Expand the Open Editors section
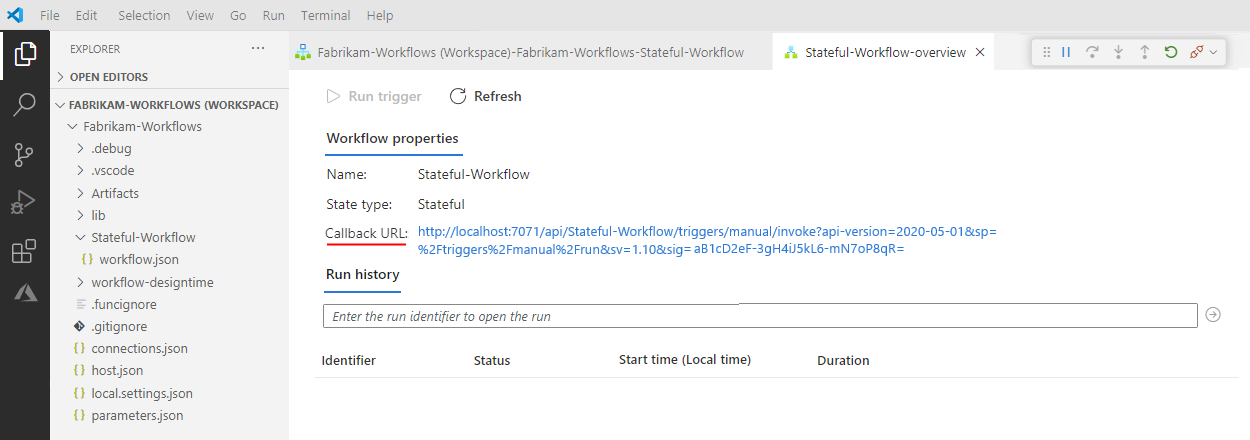Image resolution: width=1250 pixels, height=440 pixels. coord(109,77)
